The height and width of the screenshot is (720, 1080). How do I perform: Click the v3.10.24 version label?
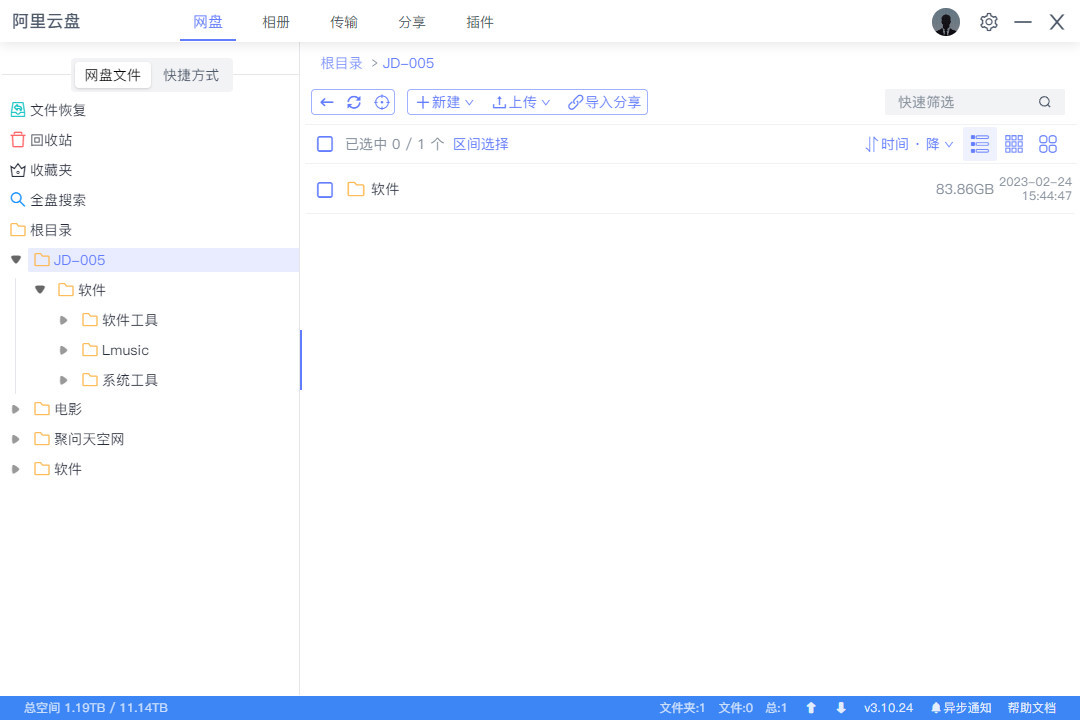click(x=889, y=708)
